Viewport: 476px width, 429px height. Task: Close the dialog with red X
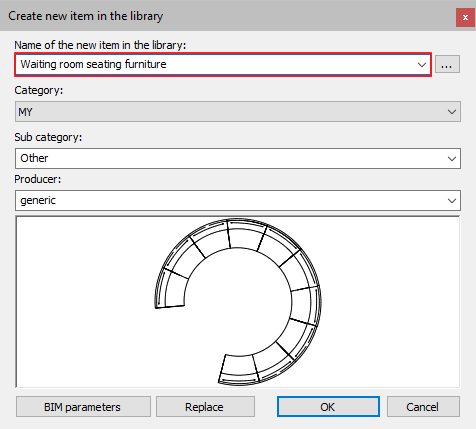[x=465, y=17]
